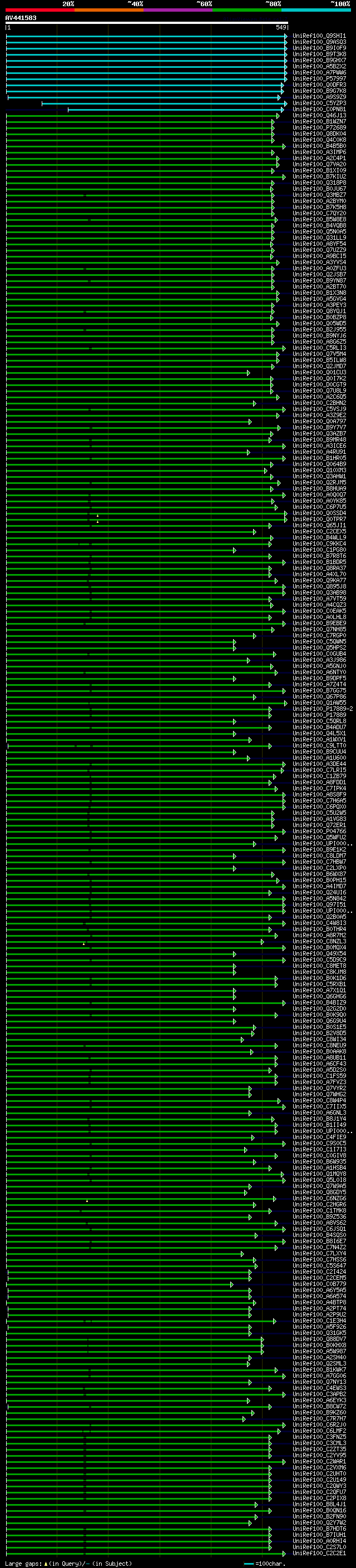This screenshot has width=356, height=1568.
Task: Open the UniRef100_C6R2J0 entry
Action: point(319,1424)
